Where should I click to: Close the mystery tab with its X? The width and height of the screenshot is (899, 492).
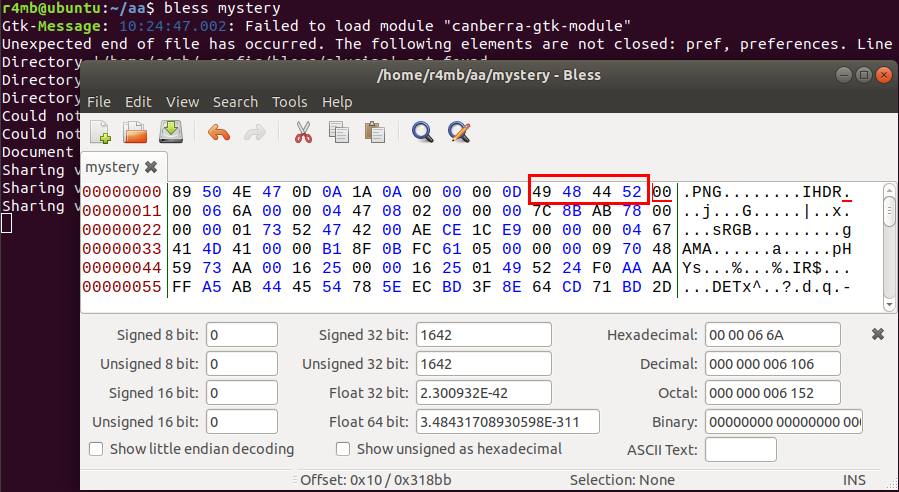[151, 167]
